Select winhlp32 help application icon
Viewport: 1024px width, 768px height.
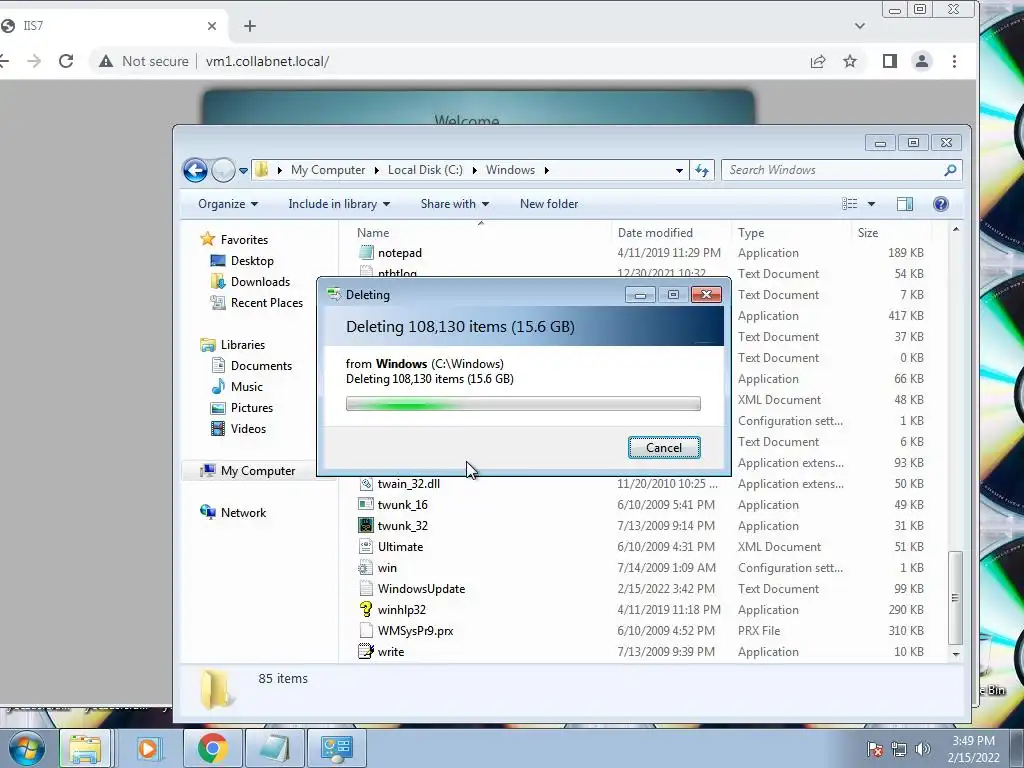coord(366,610)
